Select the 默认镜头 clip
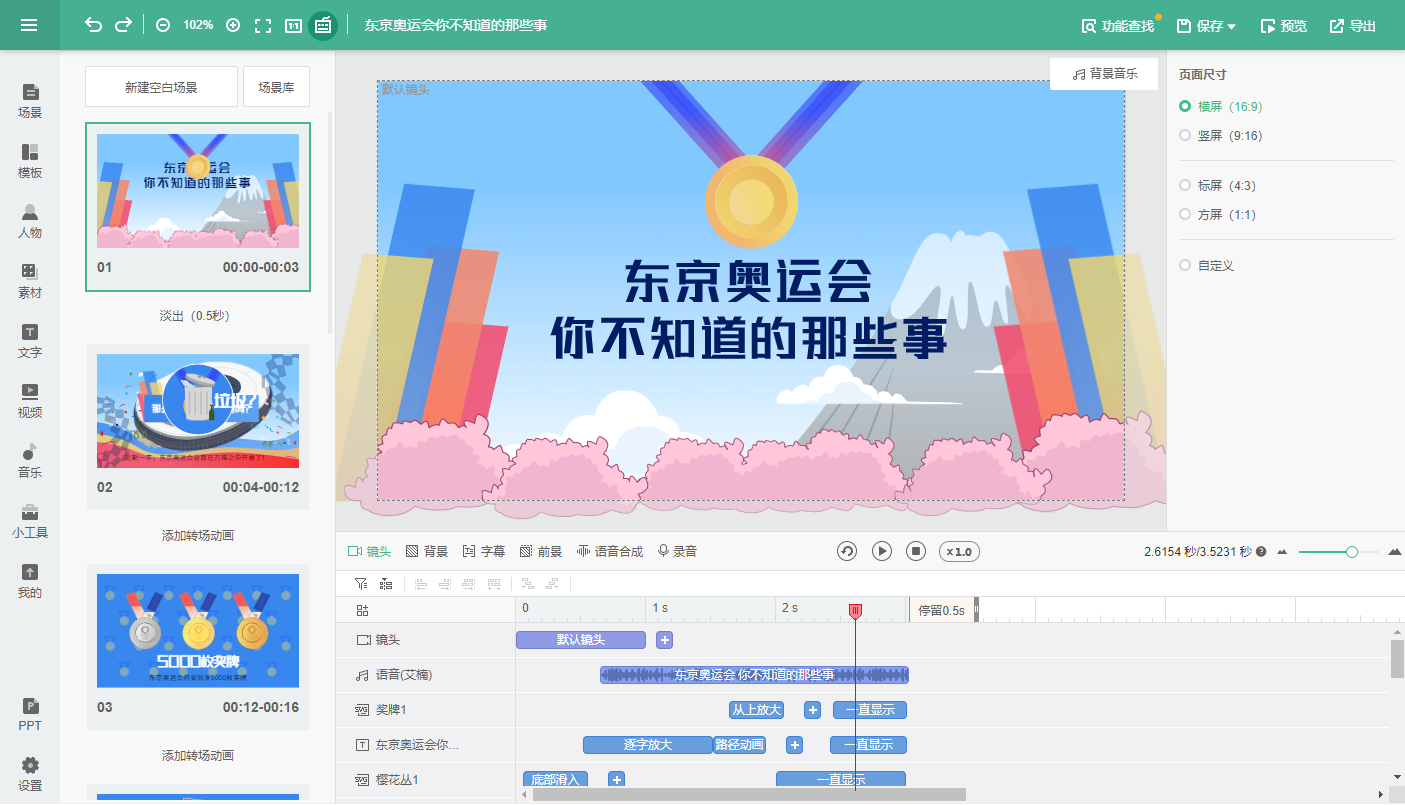This screenshot has height=805, width=1405. 581,640
